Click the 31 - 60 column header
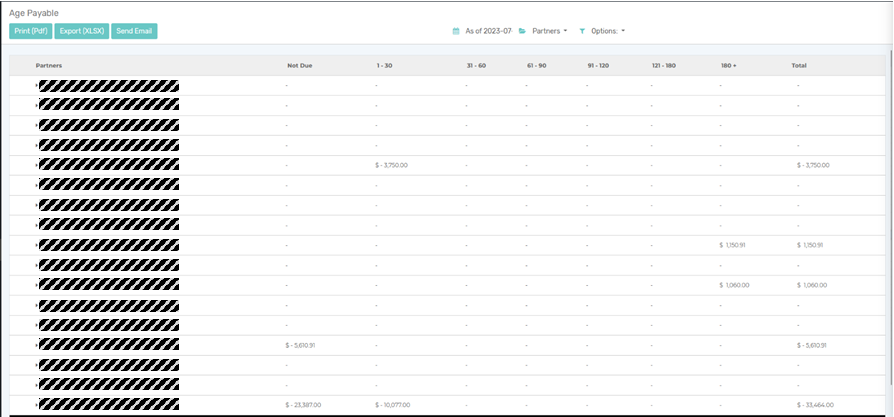The width and height of the screenshot is (894, 417). [476, 66]
